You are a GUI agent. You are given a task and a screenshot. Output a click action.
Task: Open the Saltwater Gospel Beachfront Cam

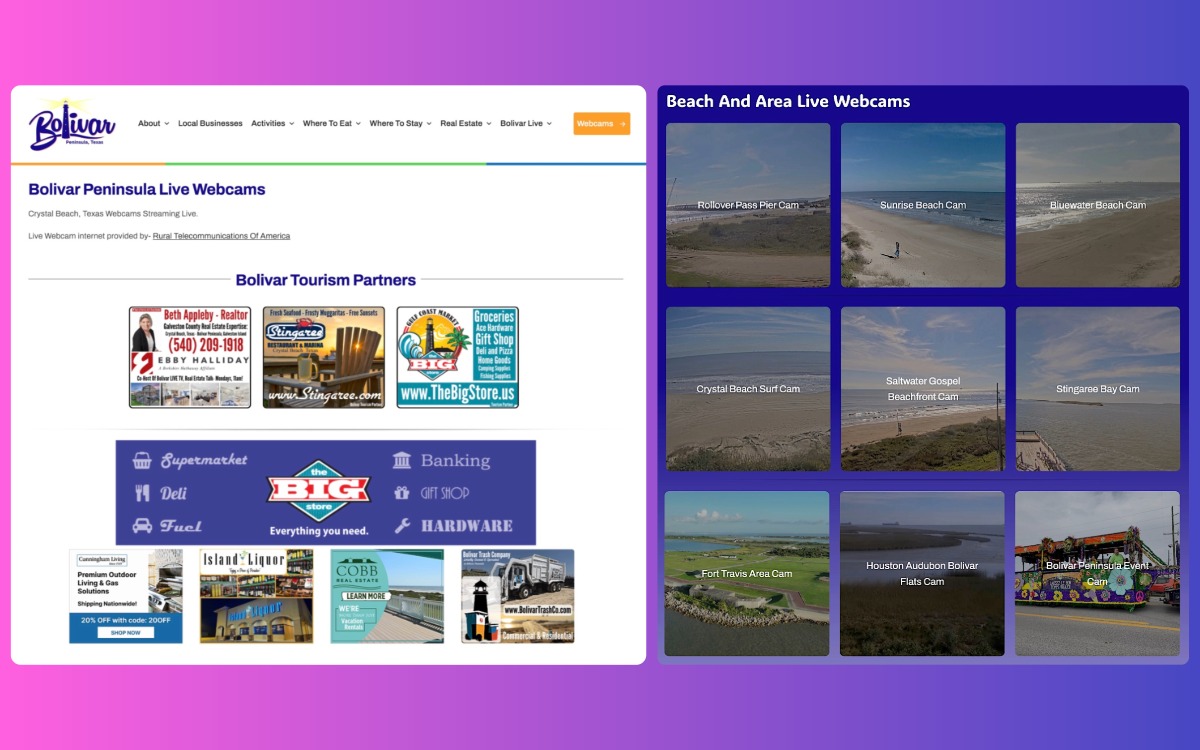click(922, 389)
